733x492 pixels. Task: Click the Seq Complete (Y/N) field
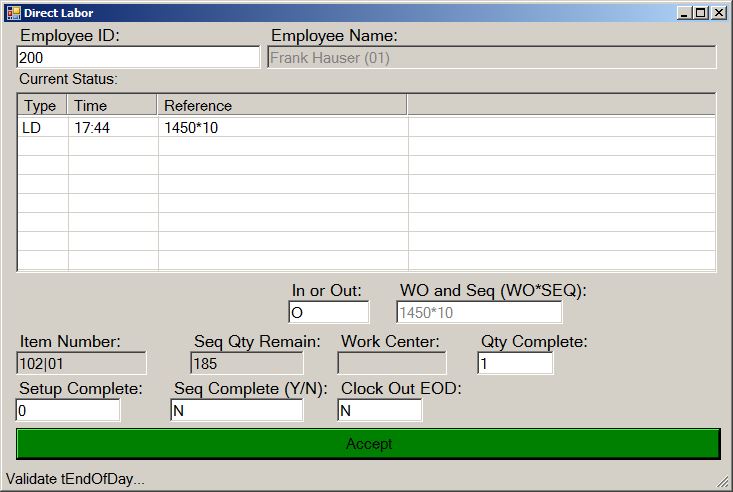[236, 411]
